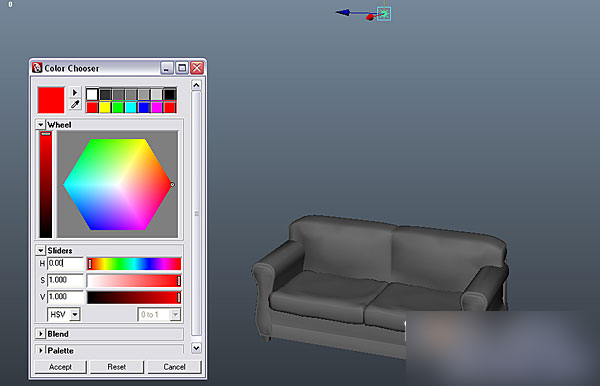Click the Saturation slider bar
600x386 pixels.
tap(134, 280)
